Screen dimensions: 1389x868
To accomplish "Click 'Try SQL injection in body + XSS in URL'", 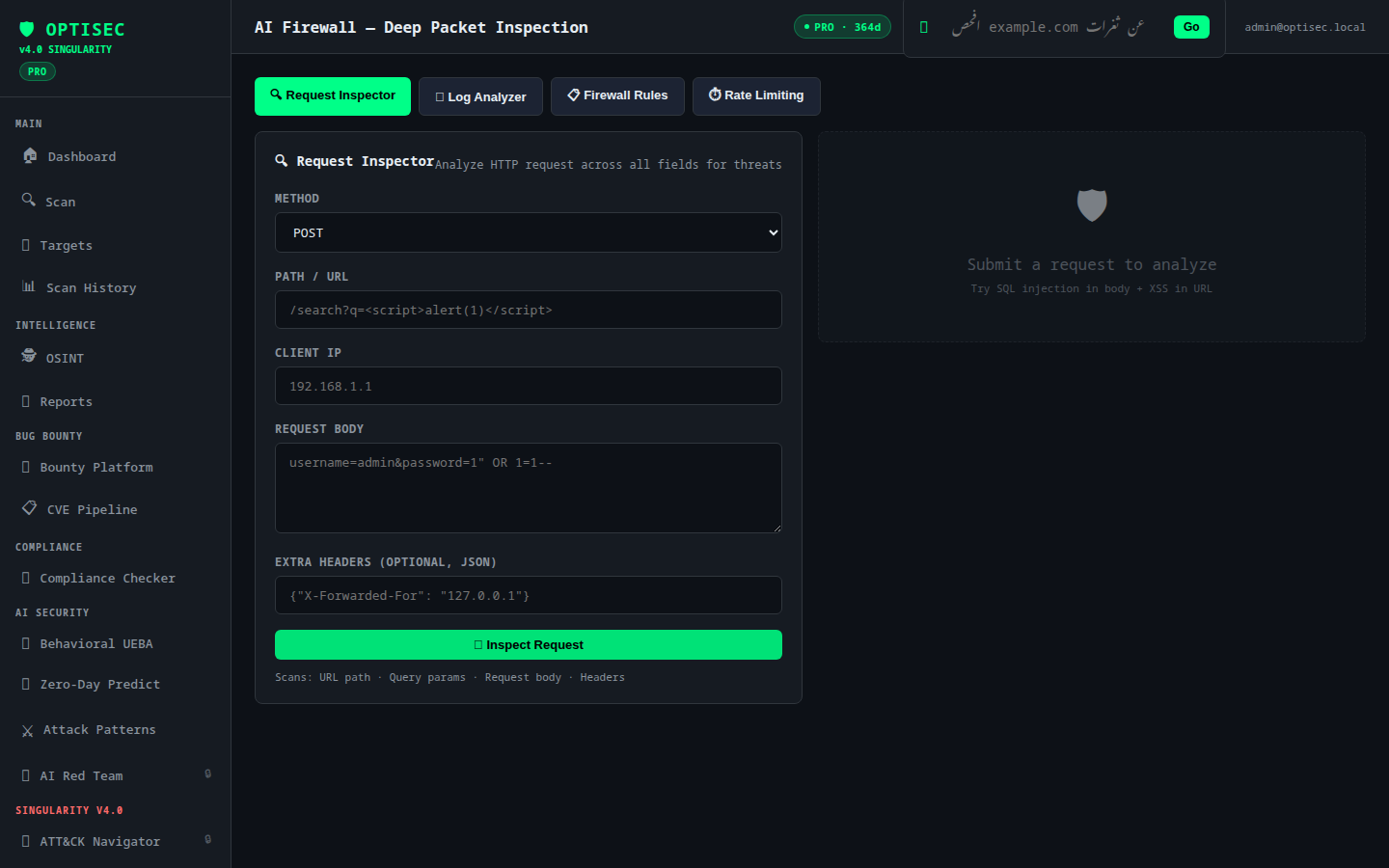I will point(1092,288).
